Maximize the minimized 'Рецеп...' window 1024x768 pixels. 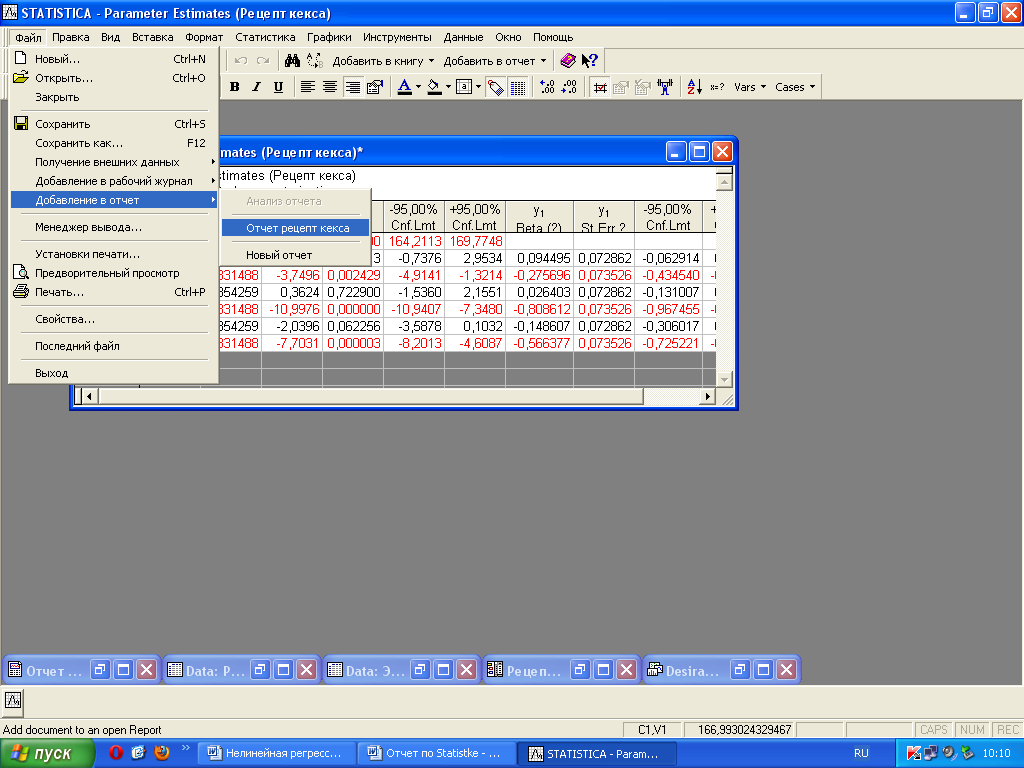(603, 669)
